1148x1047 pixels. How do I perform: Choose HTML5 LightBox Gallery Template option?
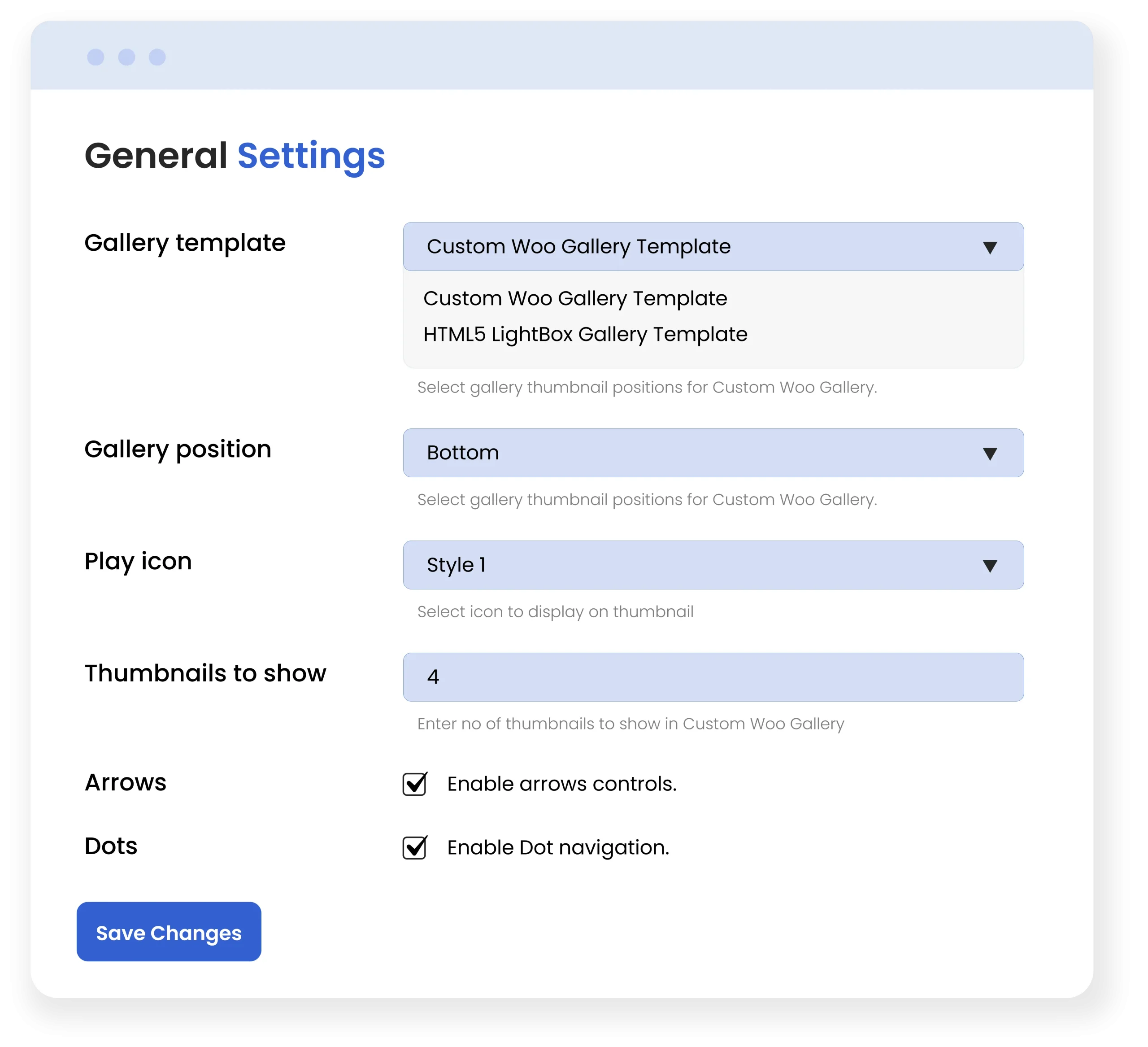[585, 334]
